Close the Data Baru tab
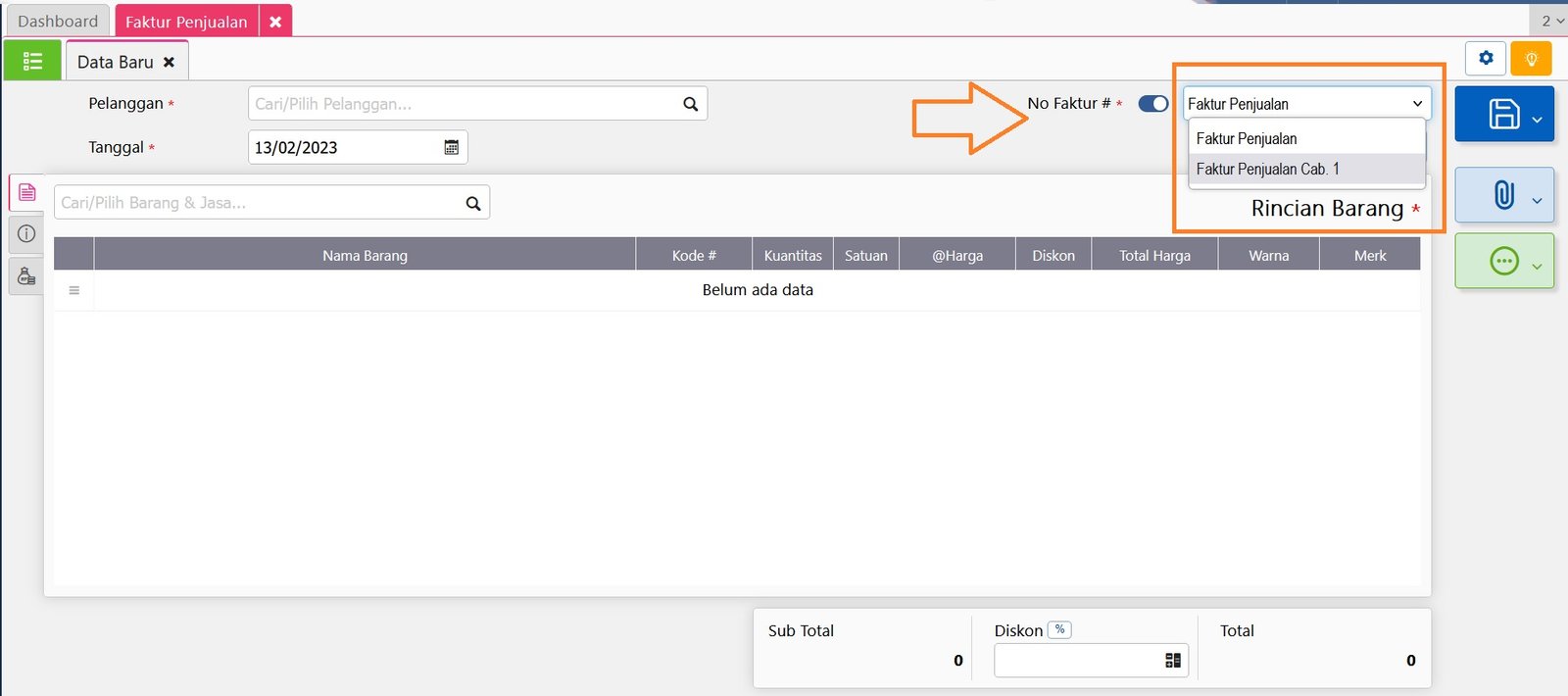Image resolution: width=1568 pixels, height=696 pixels. pyautogui.click(x=169, y=62)
